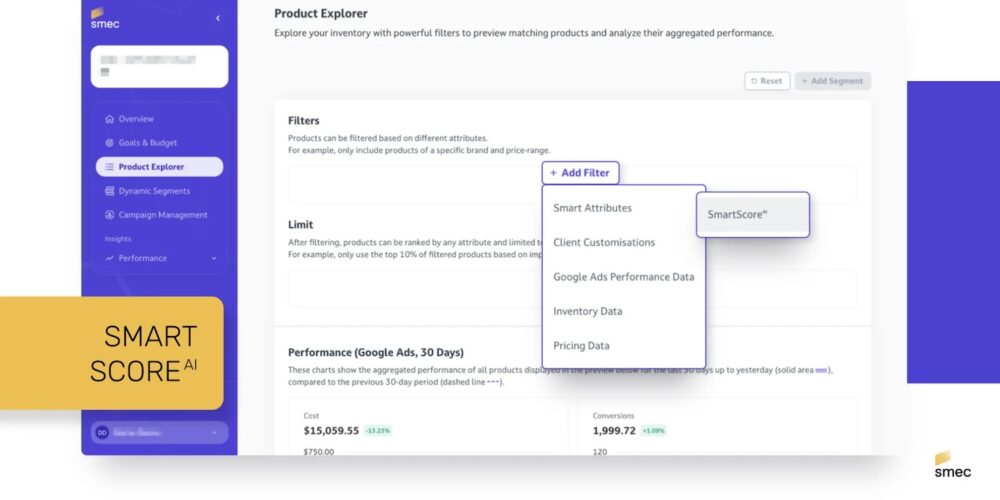
Task: Expand the Performance section chevron
Action: (x=214, y=258)
